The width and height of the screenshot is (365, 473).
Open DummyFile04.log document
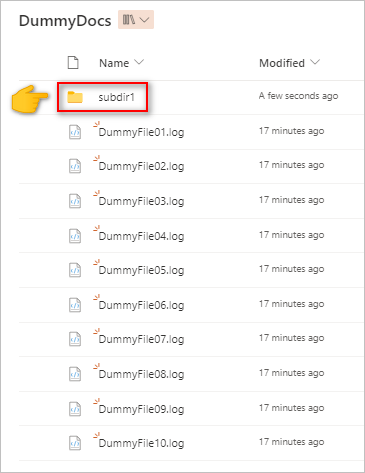click(141, 236)
